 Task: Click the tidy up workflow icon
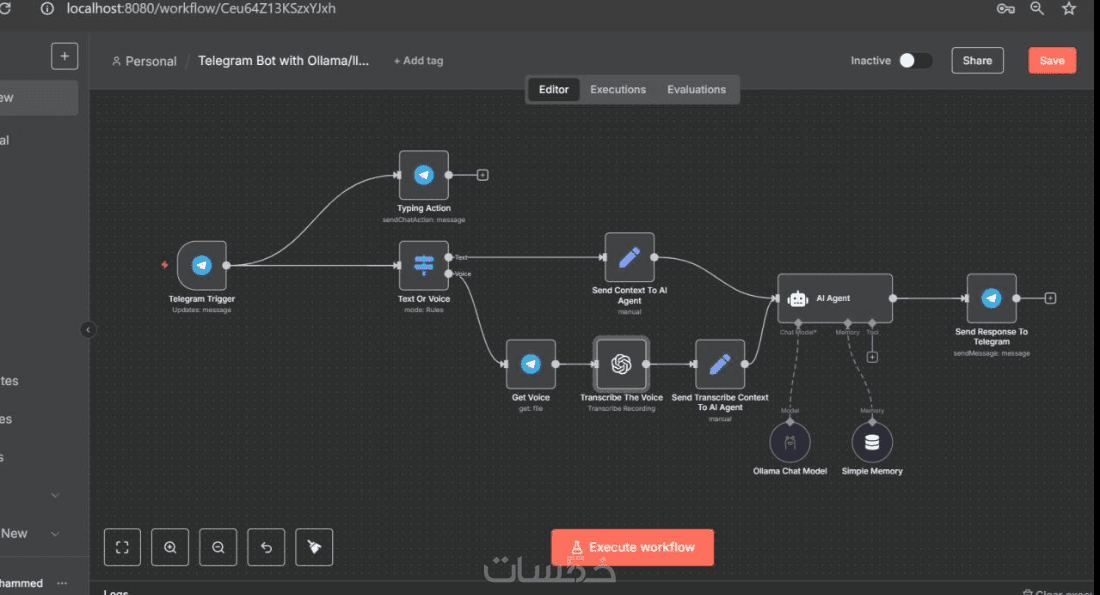314,547
